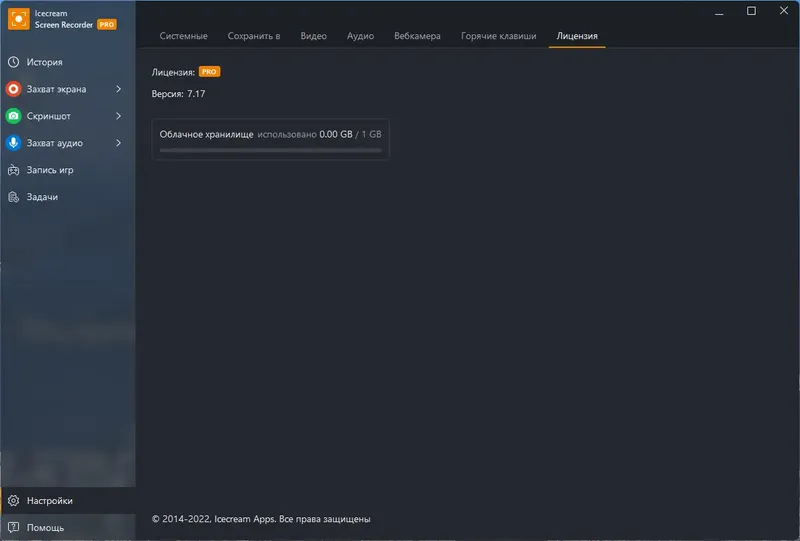Switch to the Горячие клавиши tab
The height and width of the screenshot is (541, 800).
click(x=498, y=36)
